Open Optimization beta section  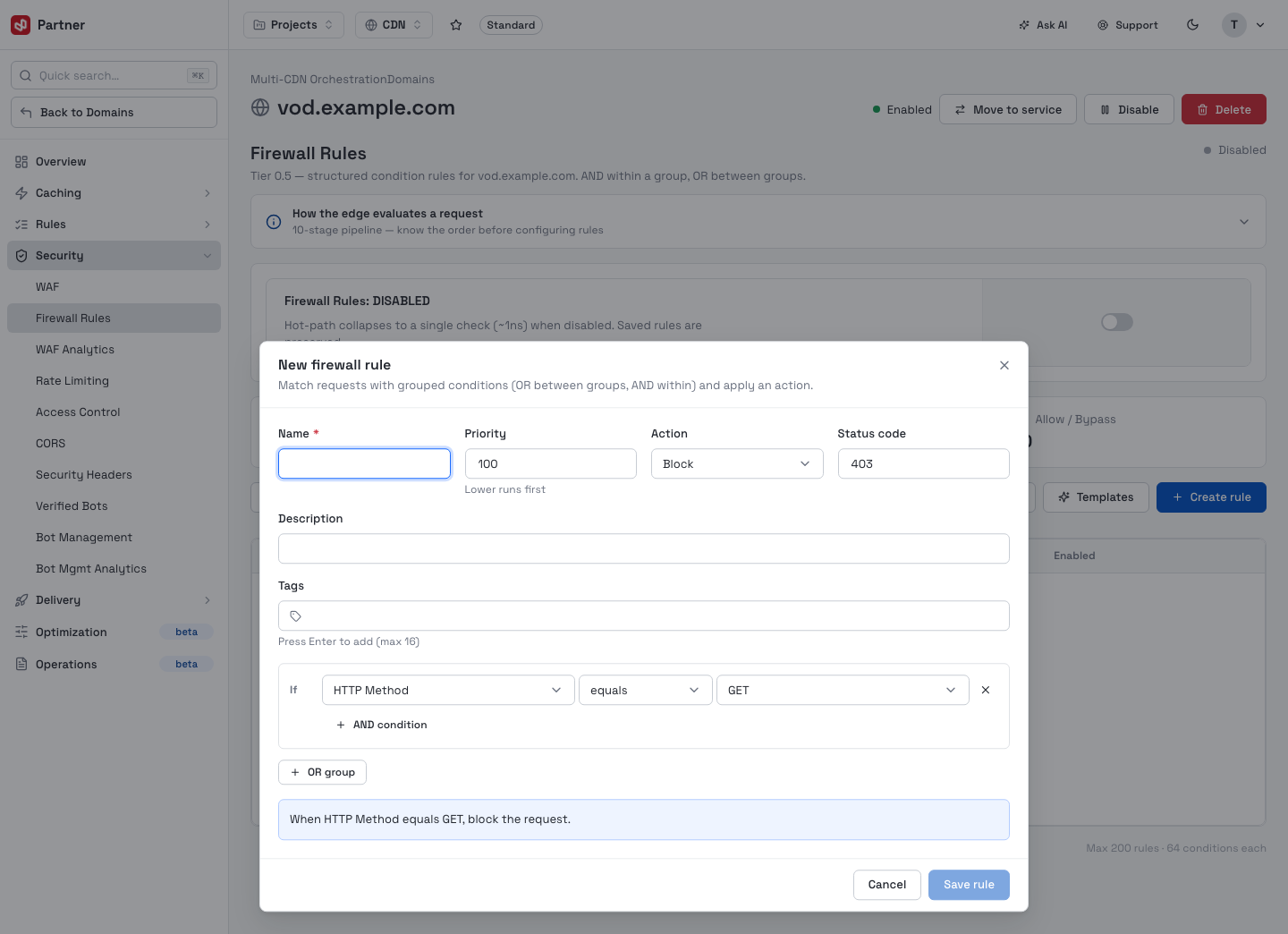[x=114, y=633]
